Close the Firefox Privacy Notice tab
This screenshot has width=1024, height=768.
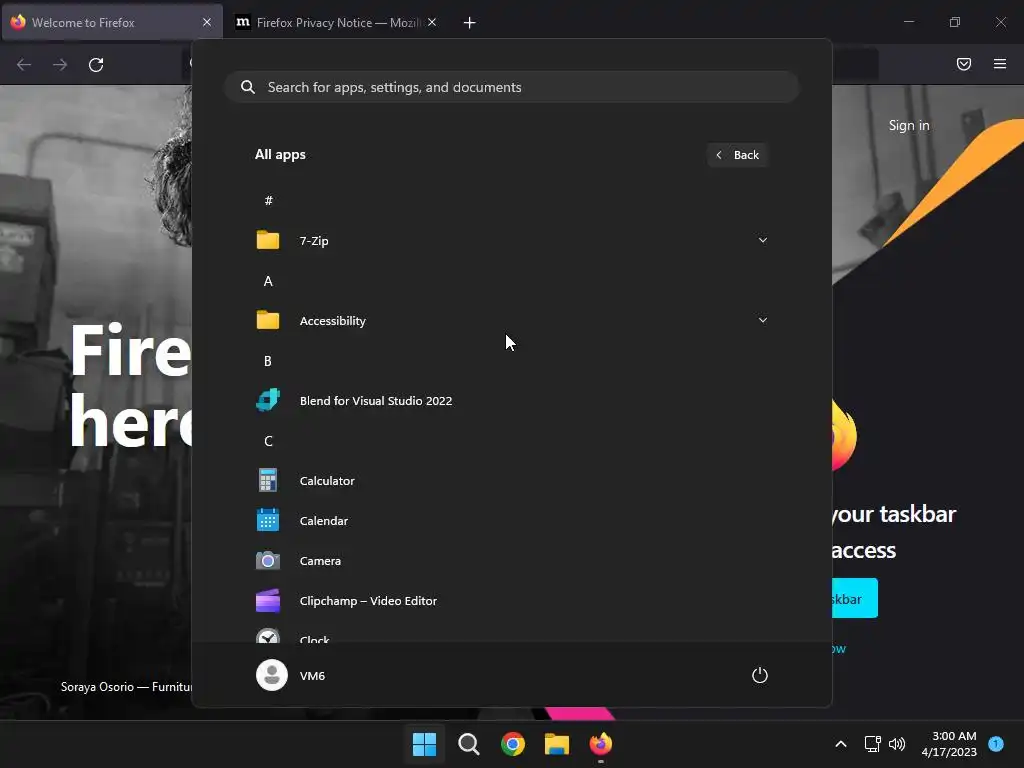(x=432, y=23)
